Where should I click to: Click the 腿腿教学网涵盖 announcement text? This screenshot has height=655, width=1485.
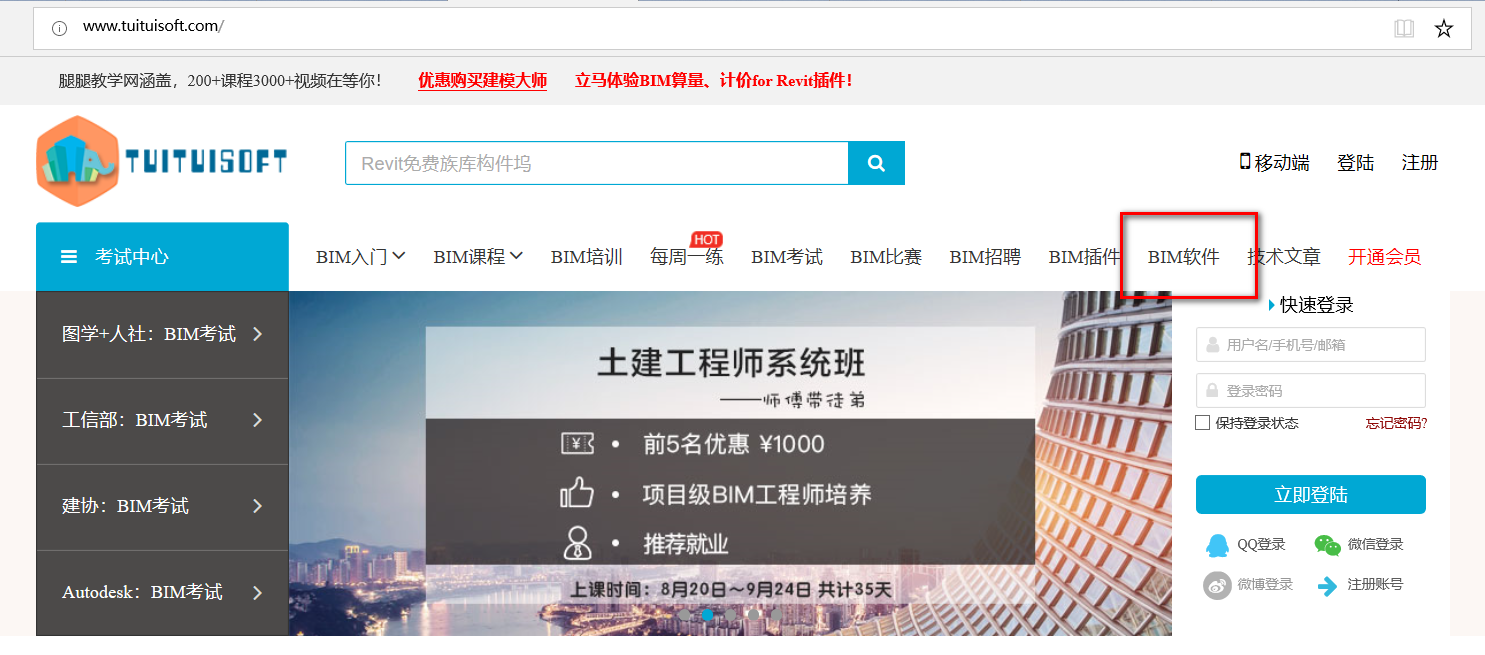pos(219,80)
